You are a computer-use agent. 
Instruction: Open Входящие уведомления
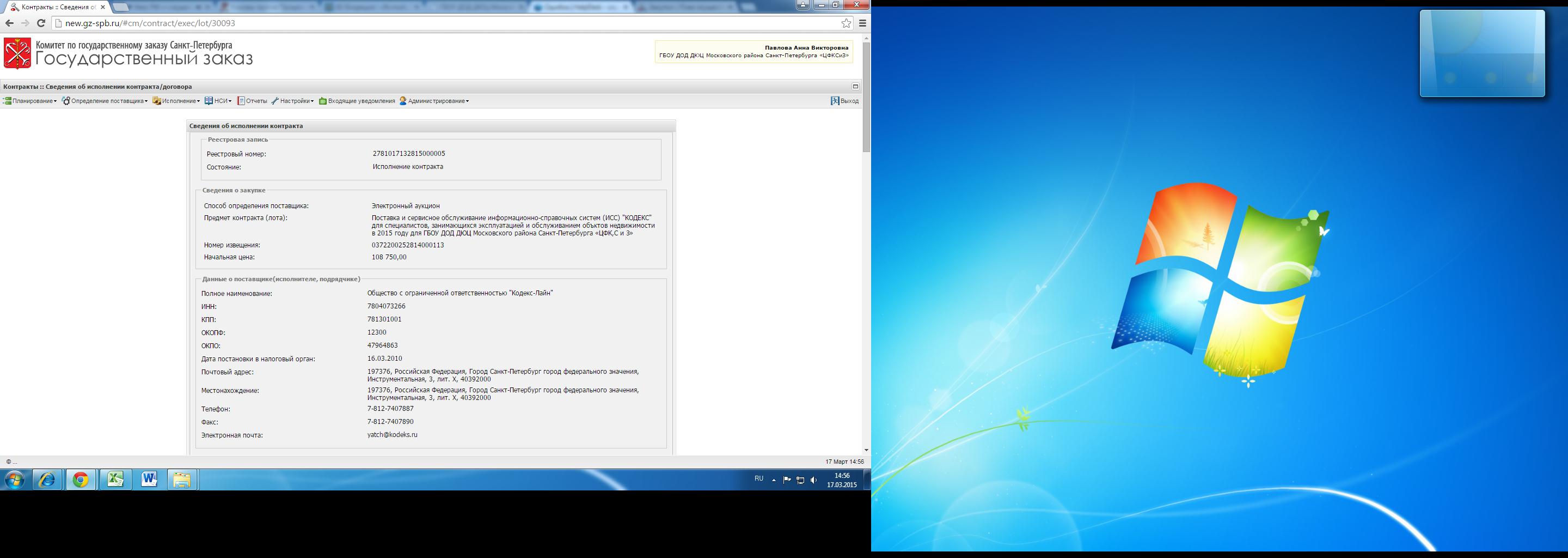357,101
